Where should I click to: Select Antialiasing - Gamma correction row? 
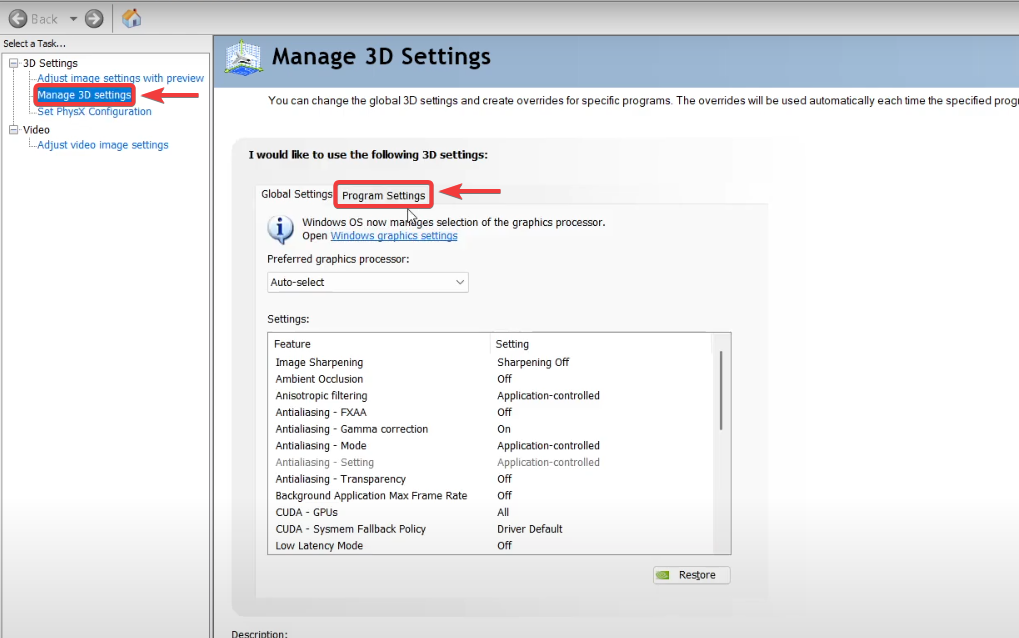pos(491,429)
